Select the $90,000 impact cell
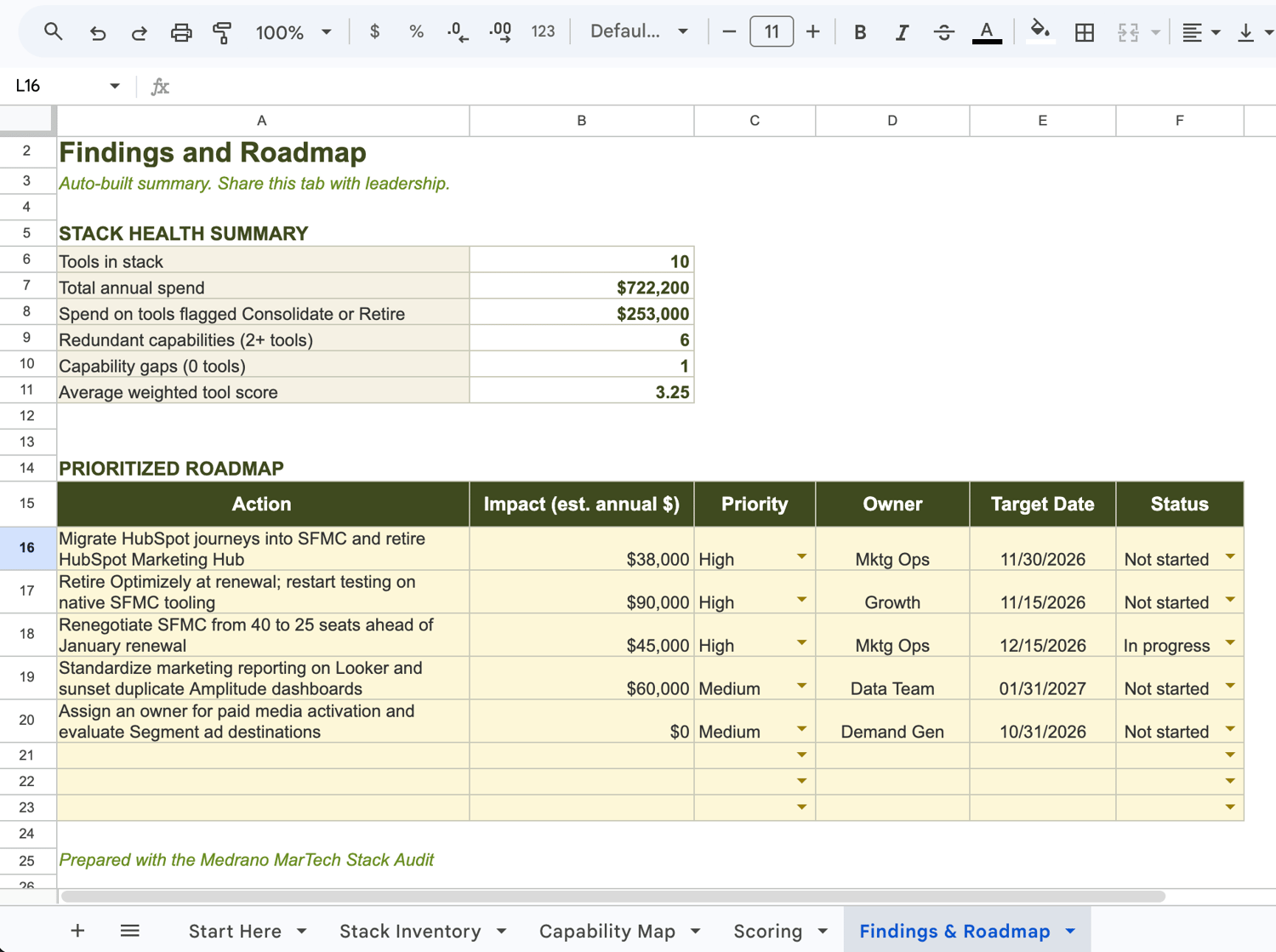1276x952 pixels. pyautogui.click(x=582, y=592)
